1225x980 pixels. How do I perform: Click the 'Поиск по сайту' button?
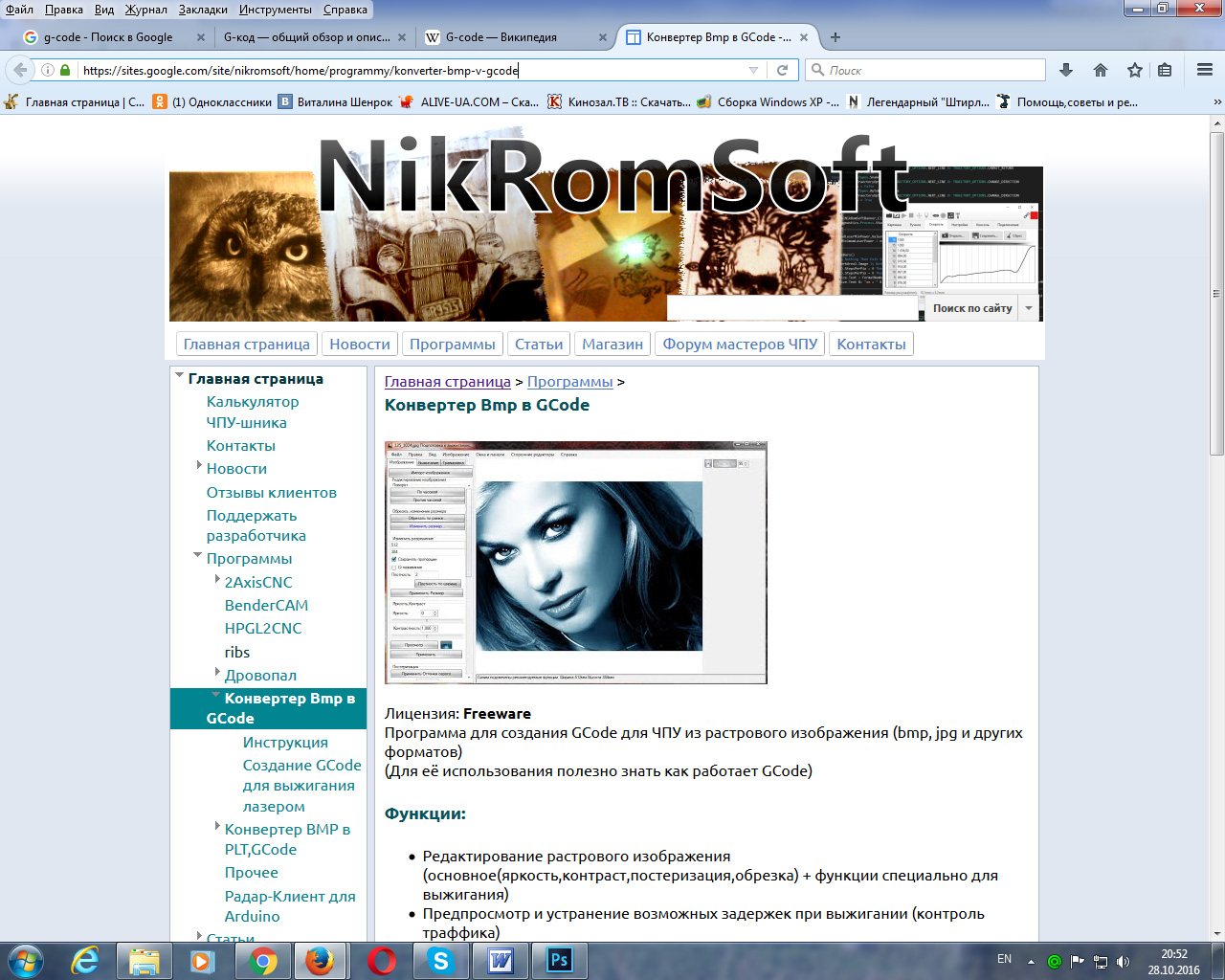(x=972, y=308)
